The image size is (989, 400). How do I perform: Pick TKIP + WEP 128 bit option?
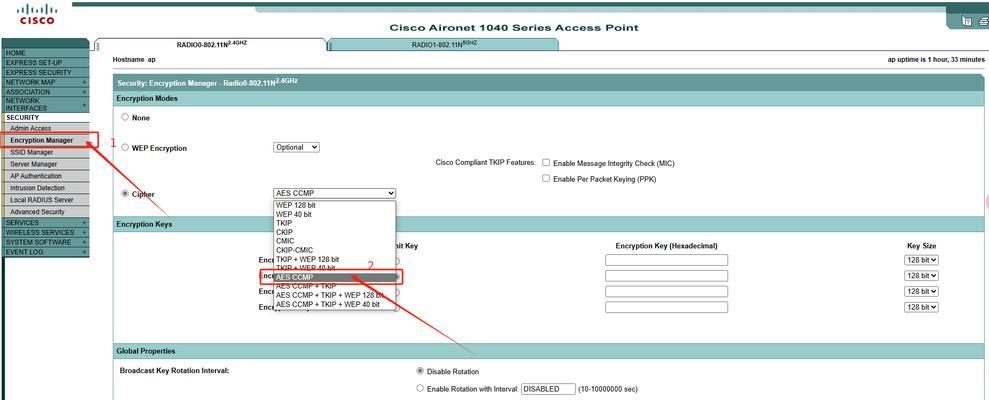tap(334, 259)
